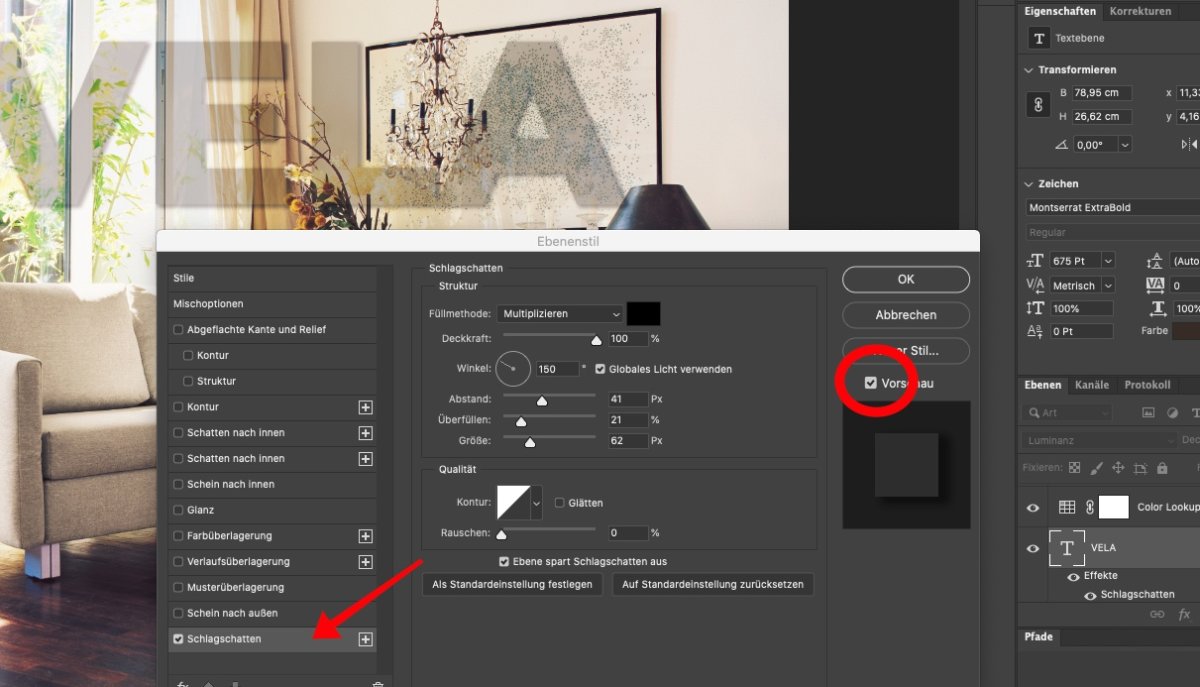Enable the Glätten checkbox
The width and height of the screenshot is (1200, 687).
[560, 503]
